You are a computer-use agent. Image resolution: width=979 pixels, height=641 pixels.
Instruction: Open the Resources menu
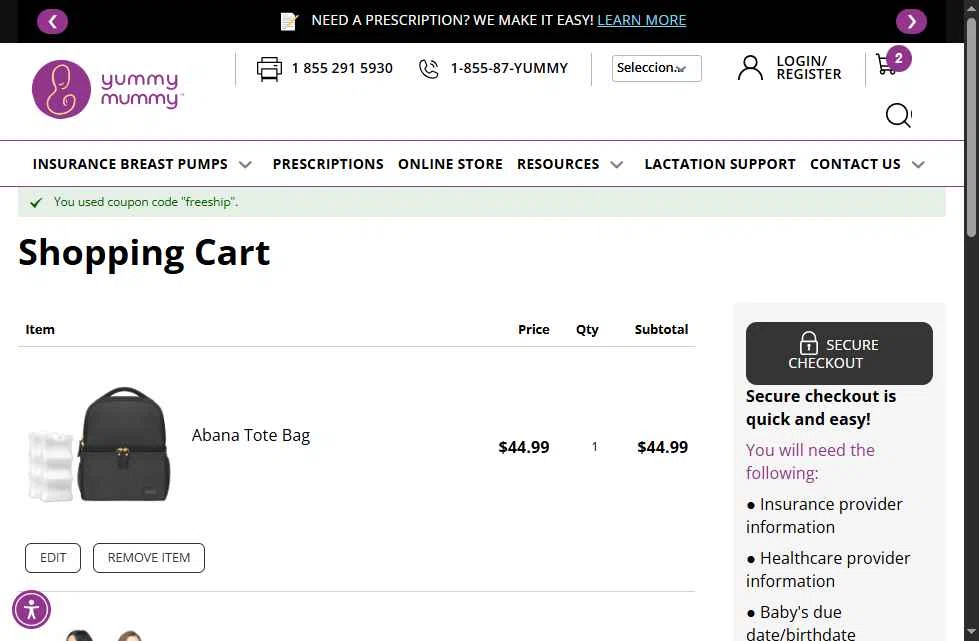click(558, 164)
